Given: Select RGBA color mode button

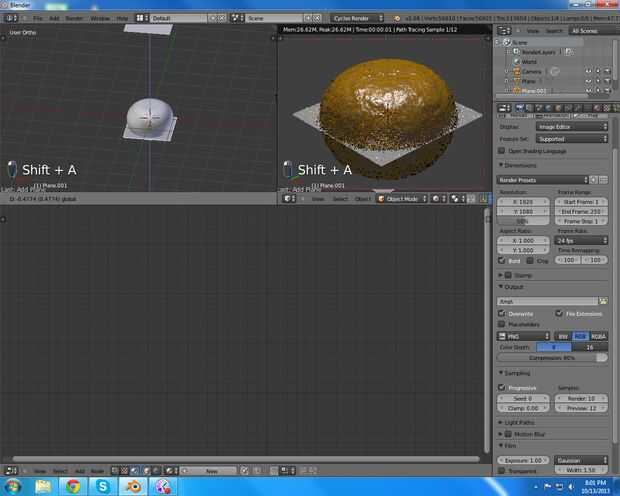Looking at the screenshot, I should [x=598, y=336].
